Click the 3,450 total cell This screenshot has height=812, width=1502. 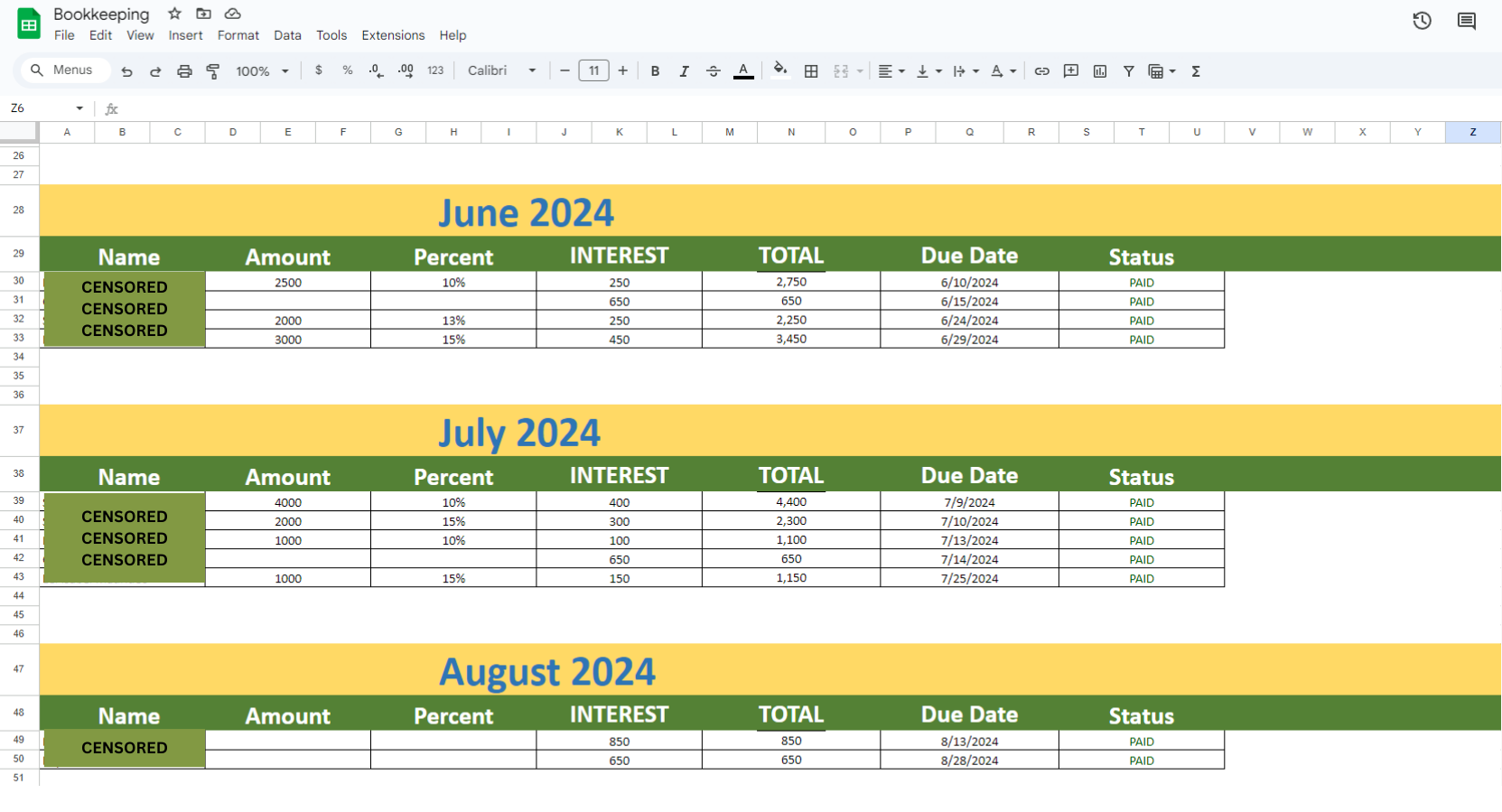coord(791,339)
